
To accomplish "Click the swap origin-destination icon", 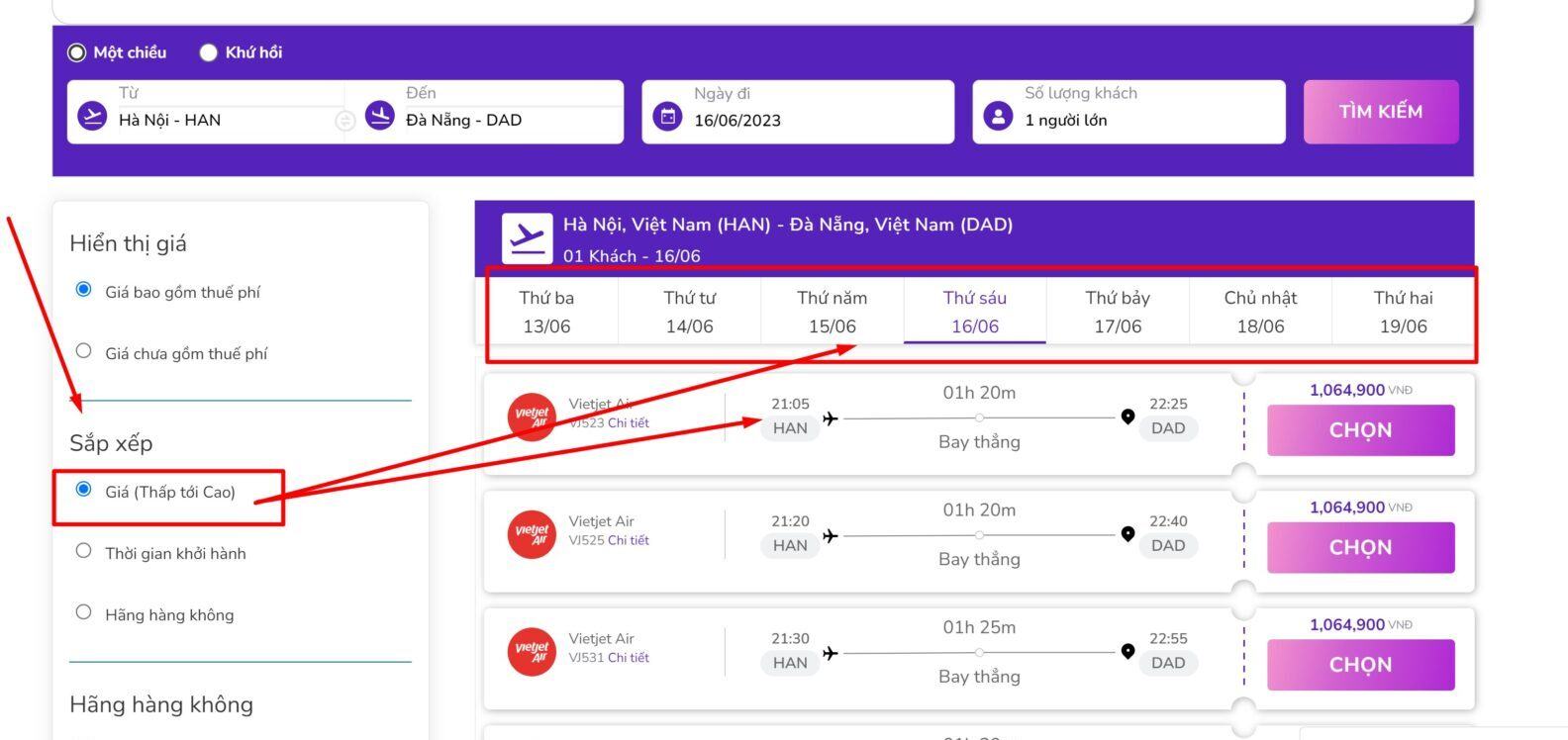I will tap(344, 121).
